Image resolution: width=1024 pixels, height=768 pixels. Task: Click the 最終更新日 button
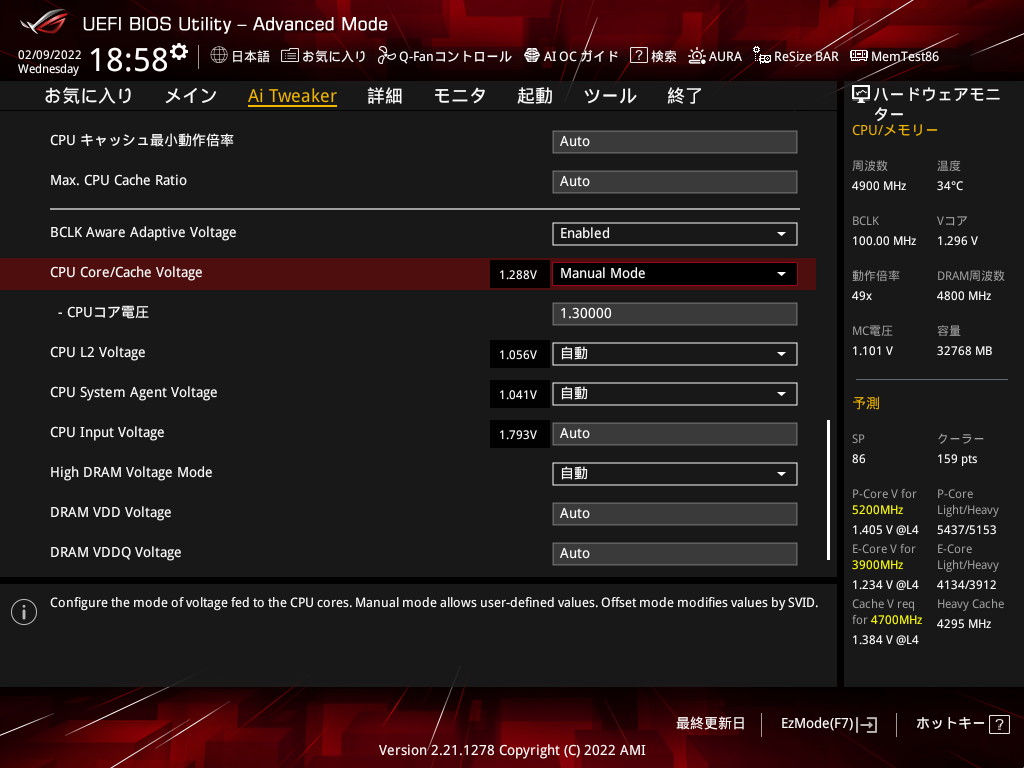pos(710,724)
